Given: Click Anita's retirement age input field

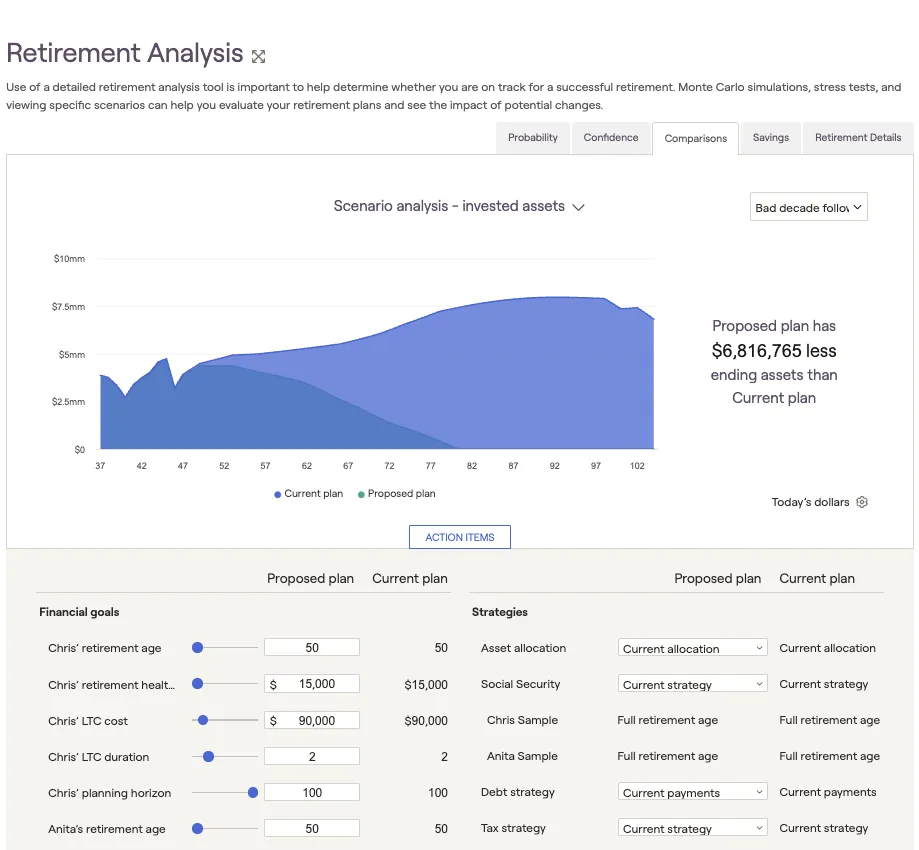Looking at the screenshot, I should [311, 828].
